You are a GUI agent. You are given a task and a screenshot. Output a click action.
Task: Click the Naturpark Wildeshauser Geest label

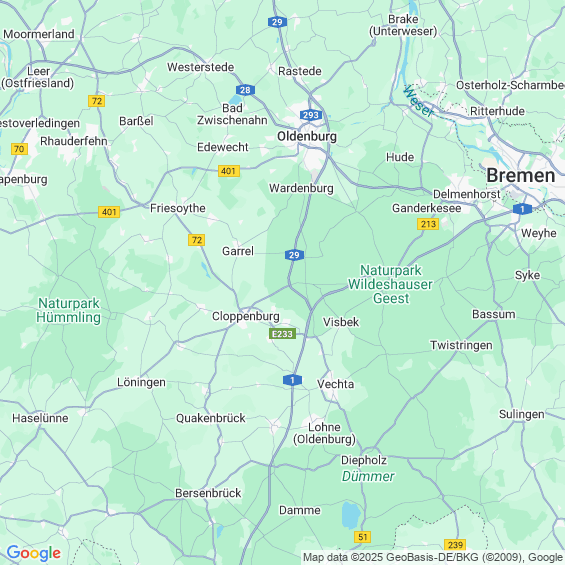tap(391, 284)
